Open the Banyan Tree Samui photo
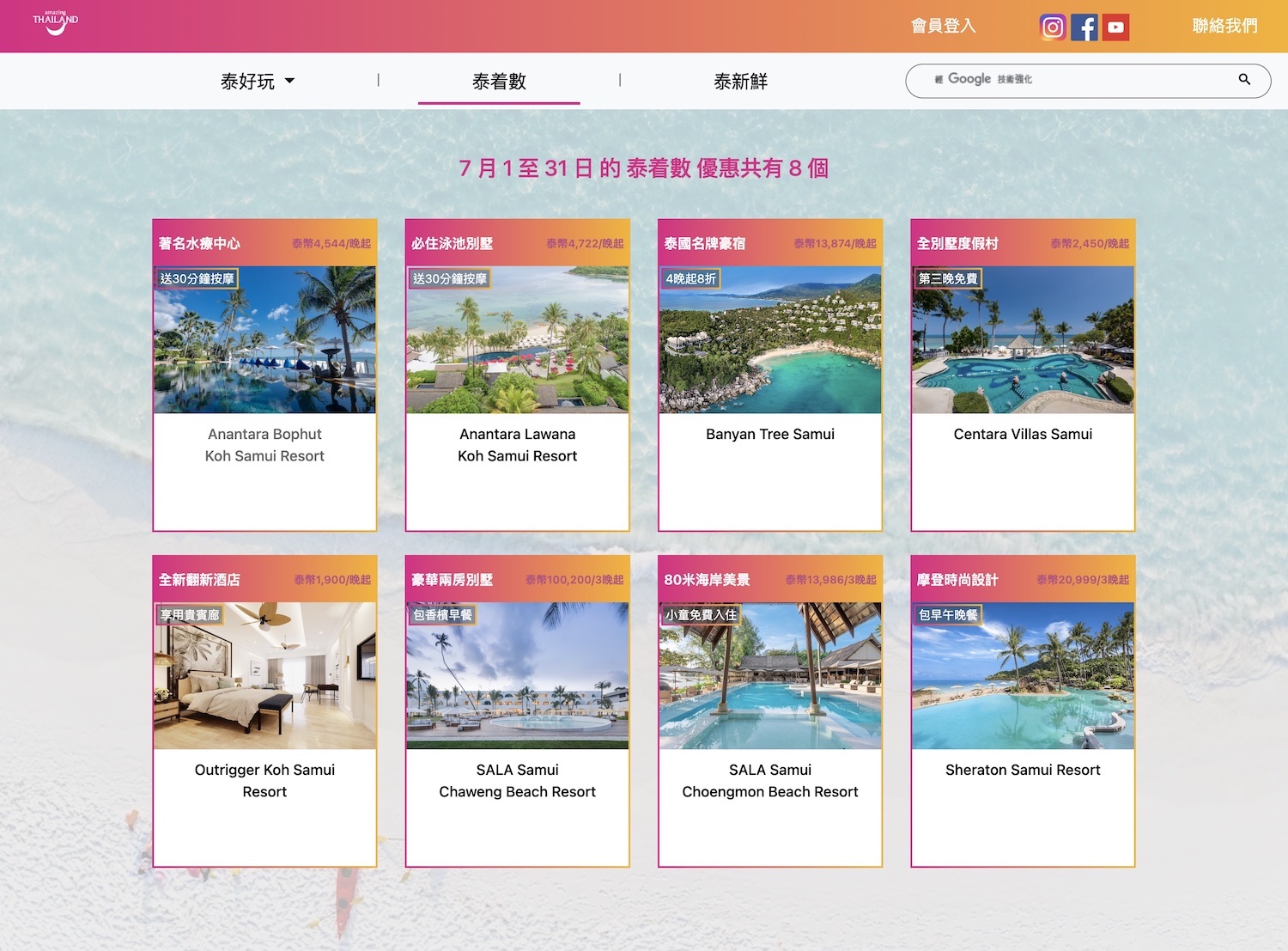This screenshot has height=951, width=1288. (x=770, y=339)
